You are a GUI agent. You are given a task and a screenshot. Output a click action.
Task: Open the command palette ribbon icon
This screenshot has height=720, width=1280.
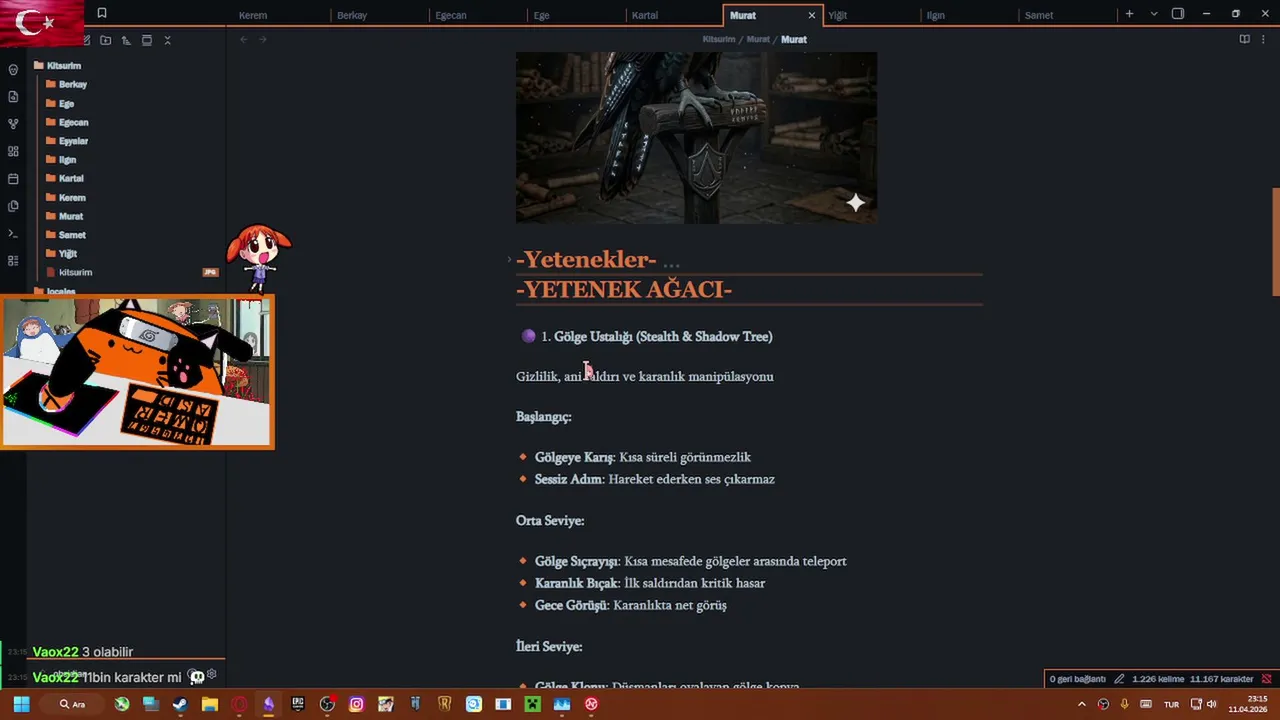click(13, 233)
